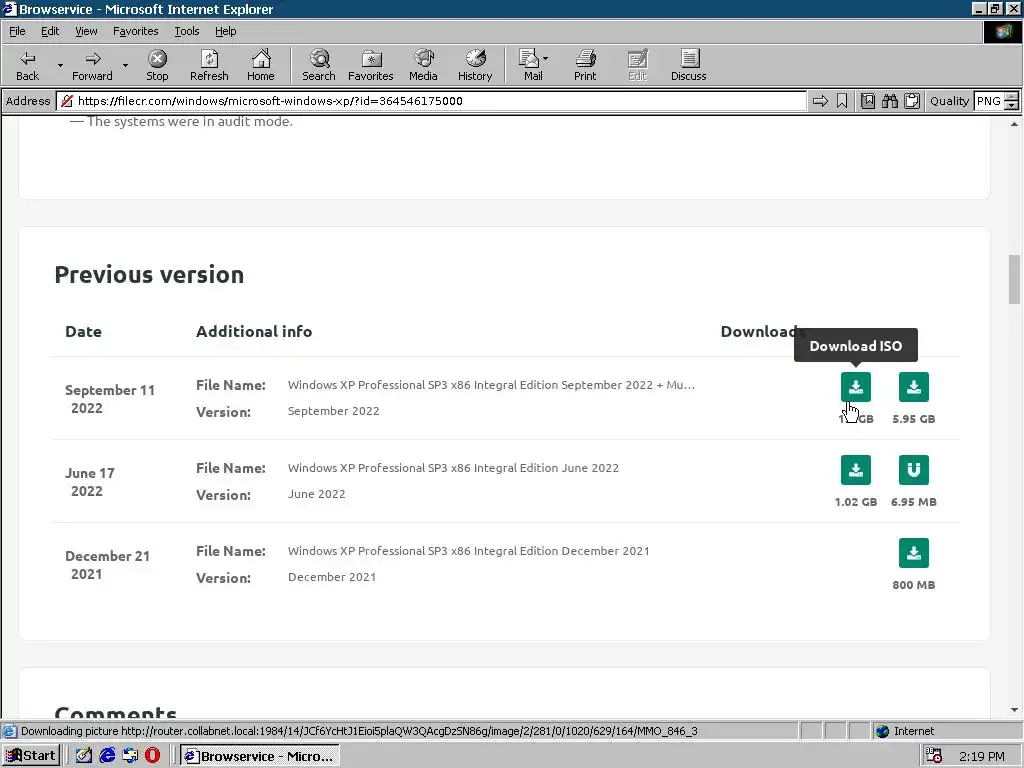The image size is (1024, 768).
Task: Open the Favorites menu
Action: point(135,31)
